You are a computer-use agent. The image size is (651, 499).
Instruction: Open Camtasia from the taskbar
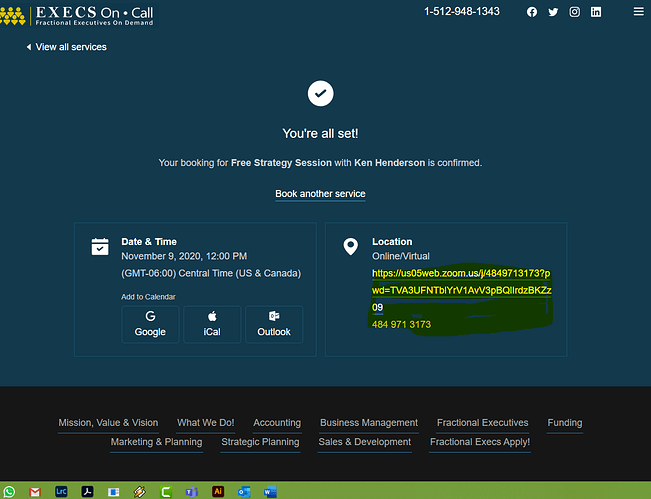[x=166, y=492]
